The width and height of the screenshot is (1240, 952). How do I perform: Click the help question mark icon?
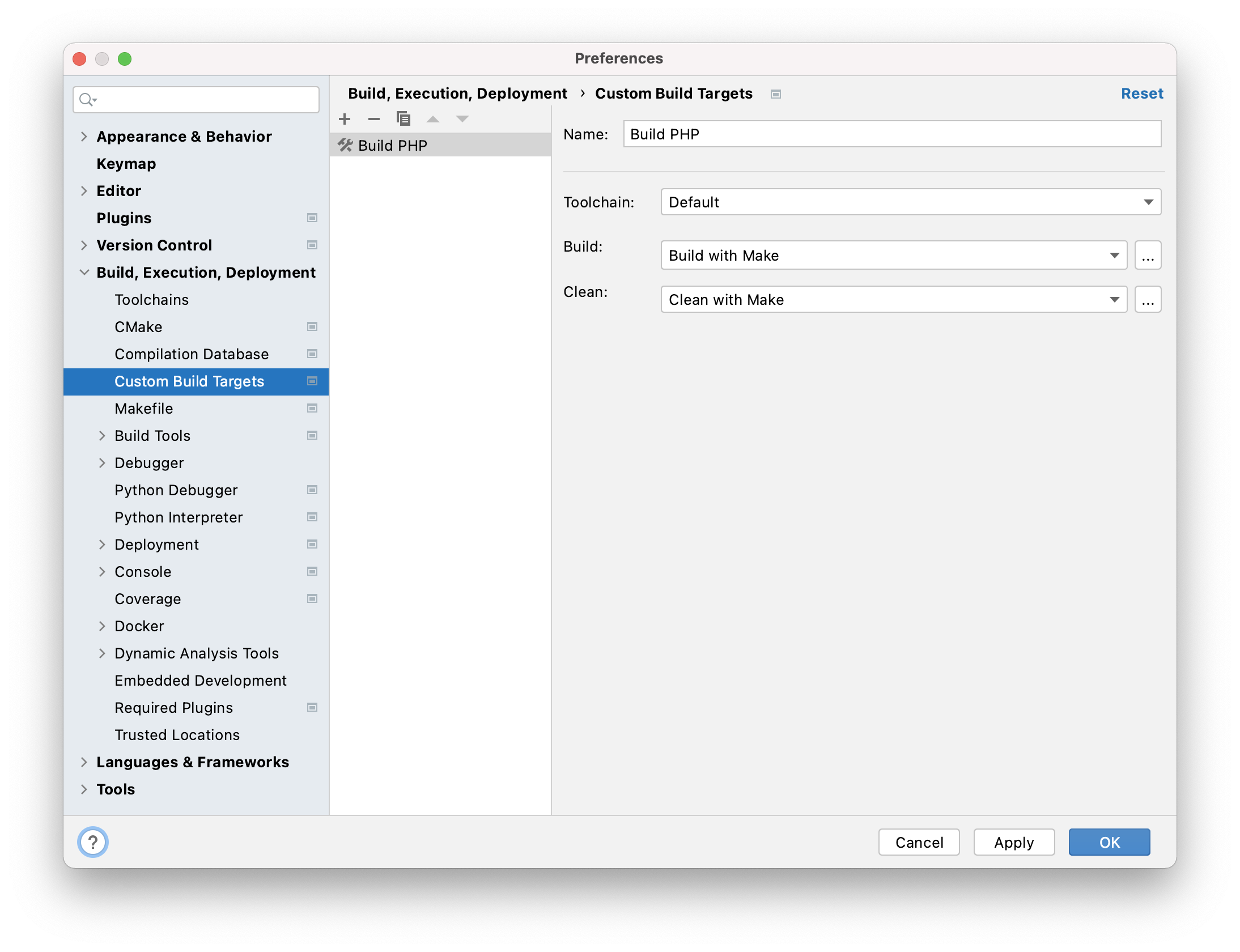coord(93,842)
